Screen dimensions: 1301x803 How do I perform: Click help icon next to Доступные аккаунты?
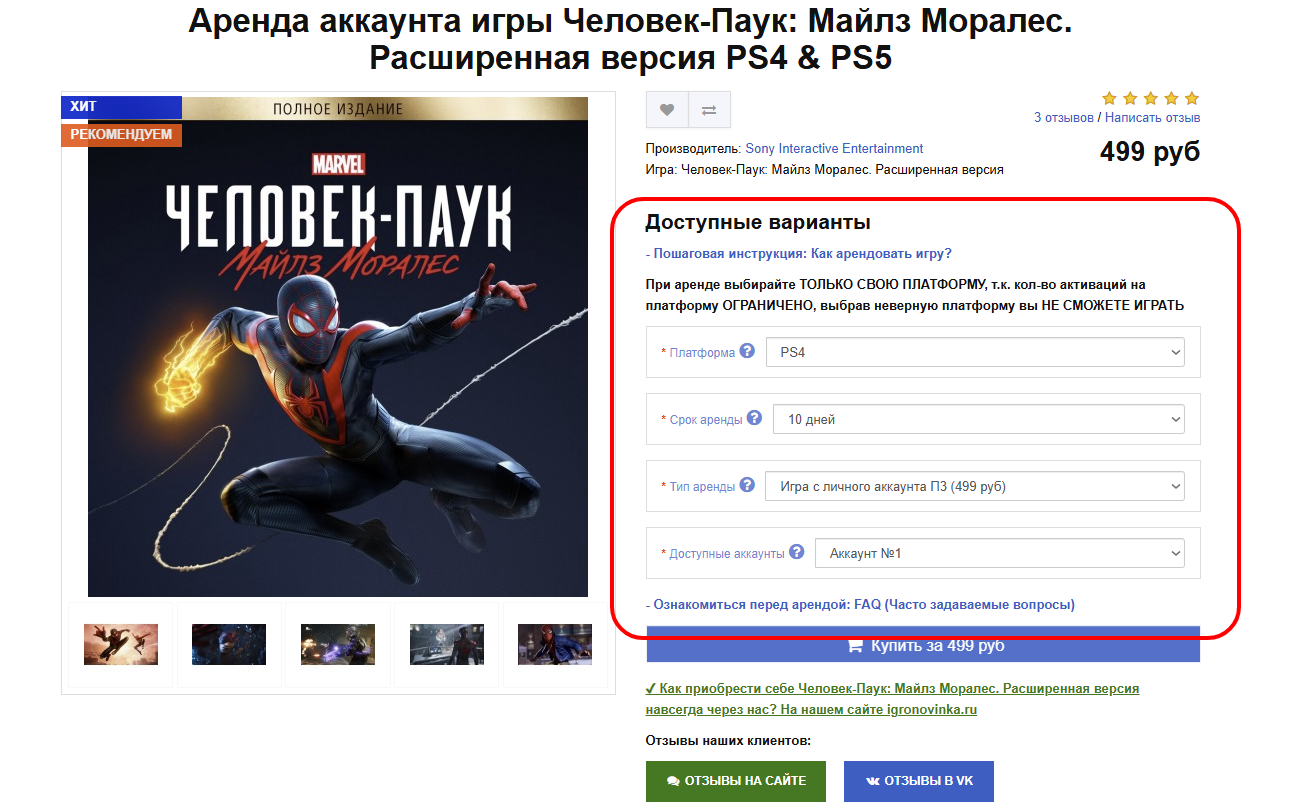click(x=796, y=552)
